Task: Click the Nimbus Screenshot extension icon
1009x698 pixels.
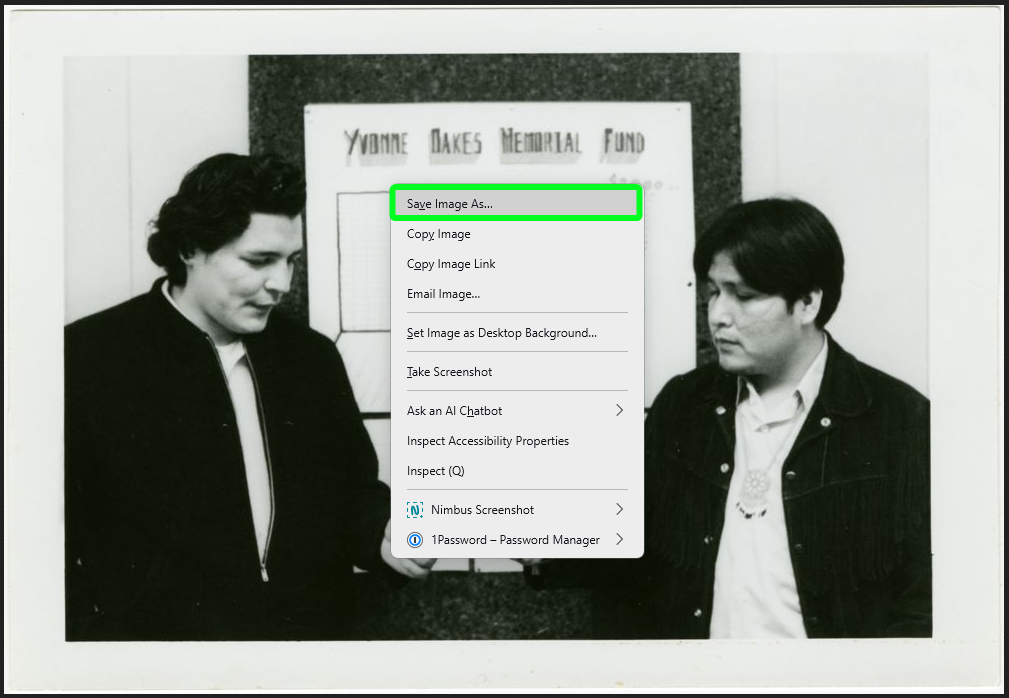Action: point(415,510)
